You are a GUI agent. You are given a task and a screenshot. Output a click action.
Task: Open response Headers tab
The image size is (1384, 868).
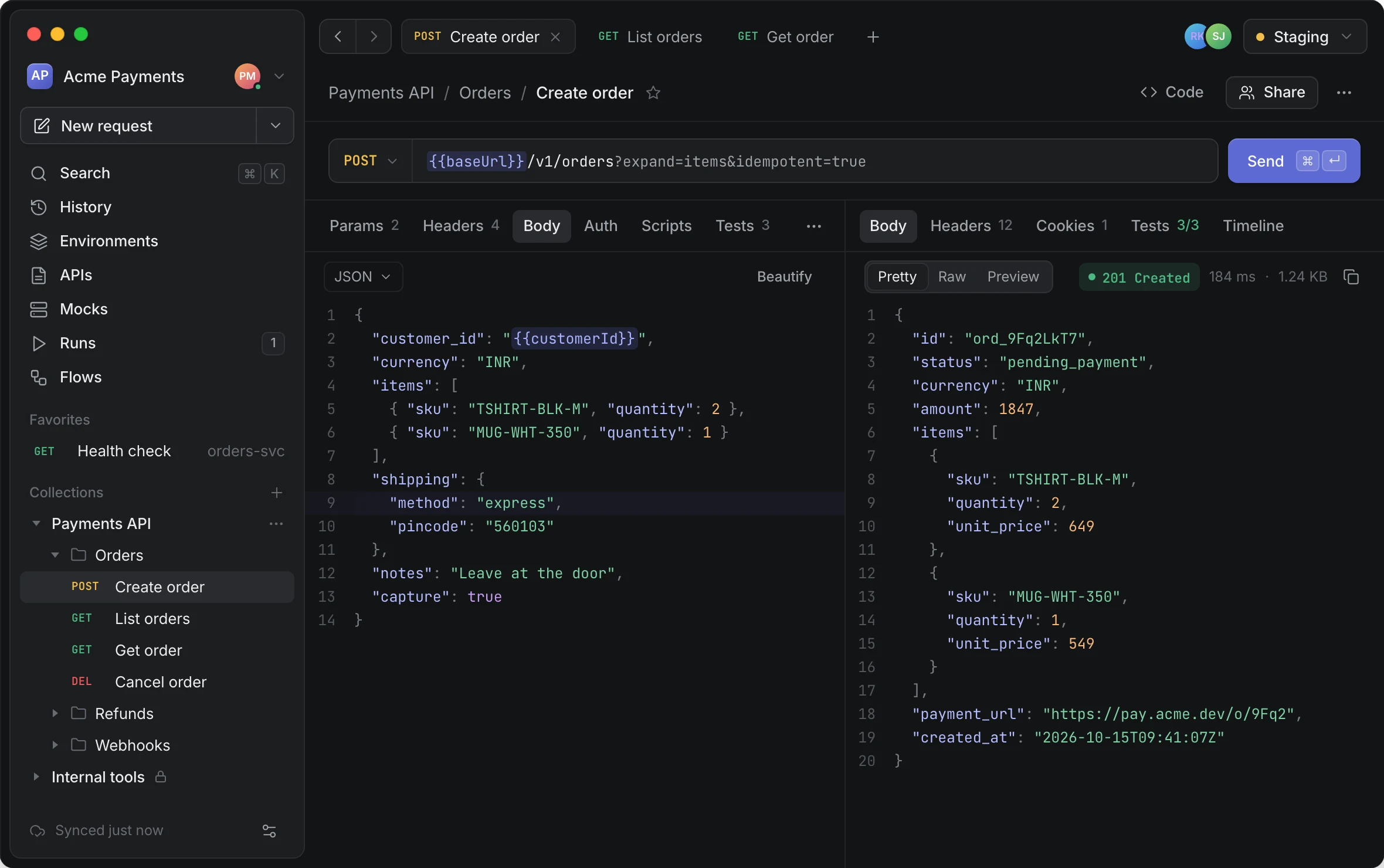click(x=971, y=226)
